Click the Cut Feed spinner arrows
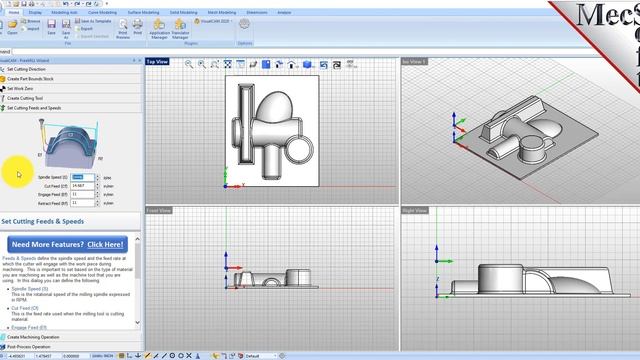 97,186
